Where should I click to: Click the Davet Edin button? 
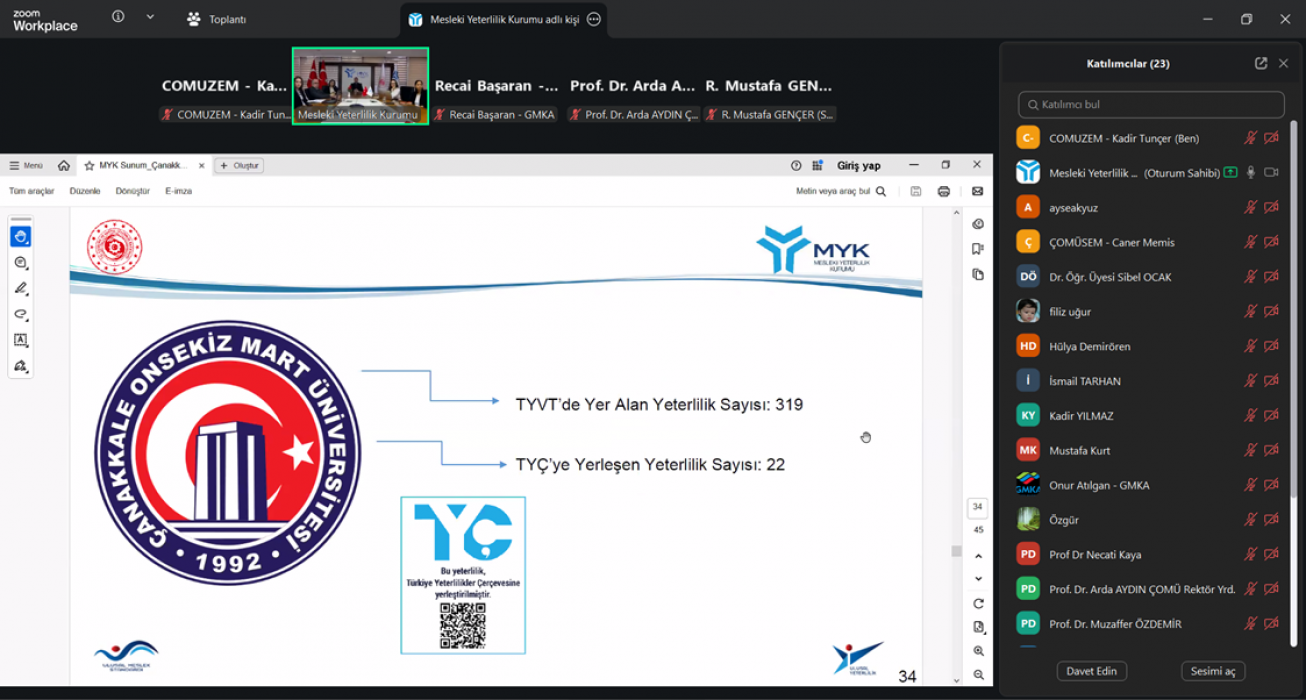tap(1091, 671)
